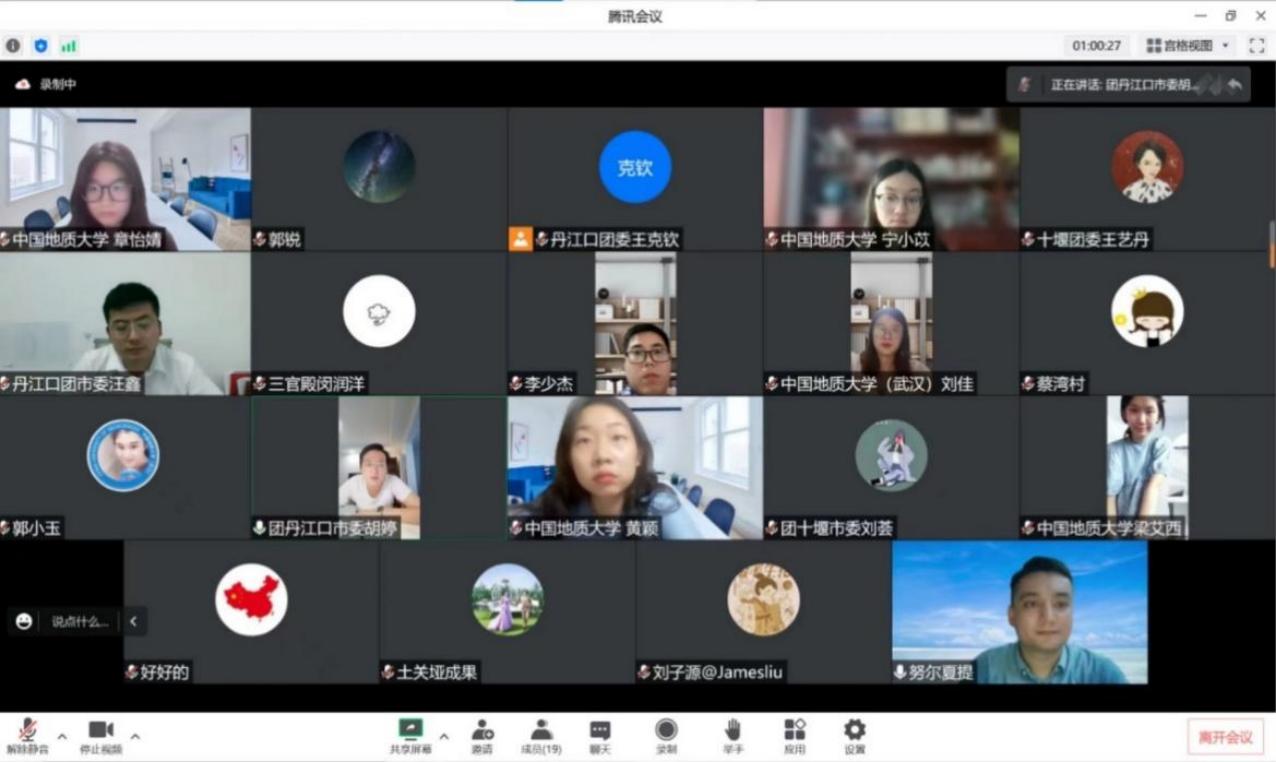Click the green network signal icon

69,46
